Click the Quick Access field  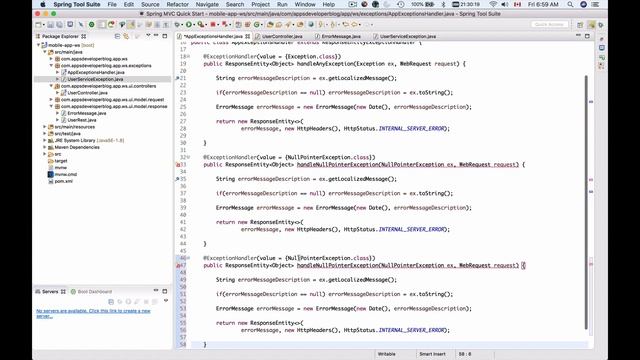point(549,24)
